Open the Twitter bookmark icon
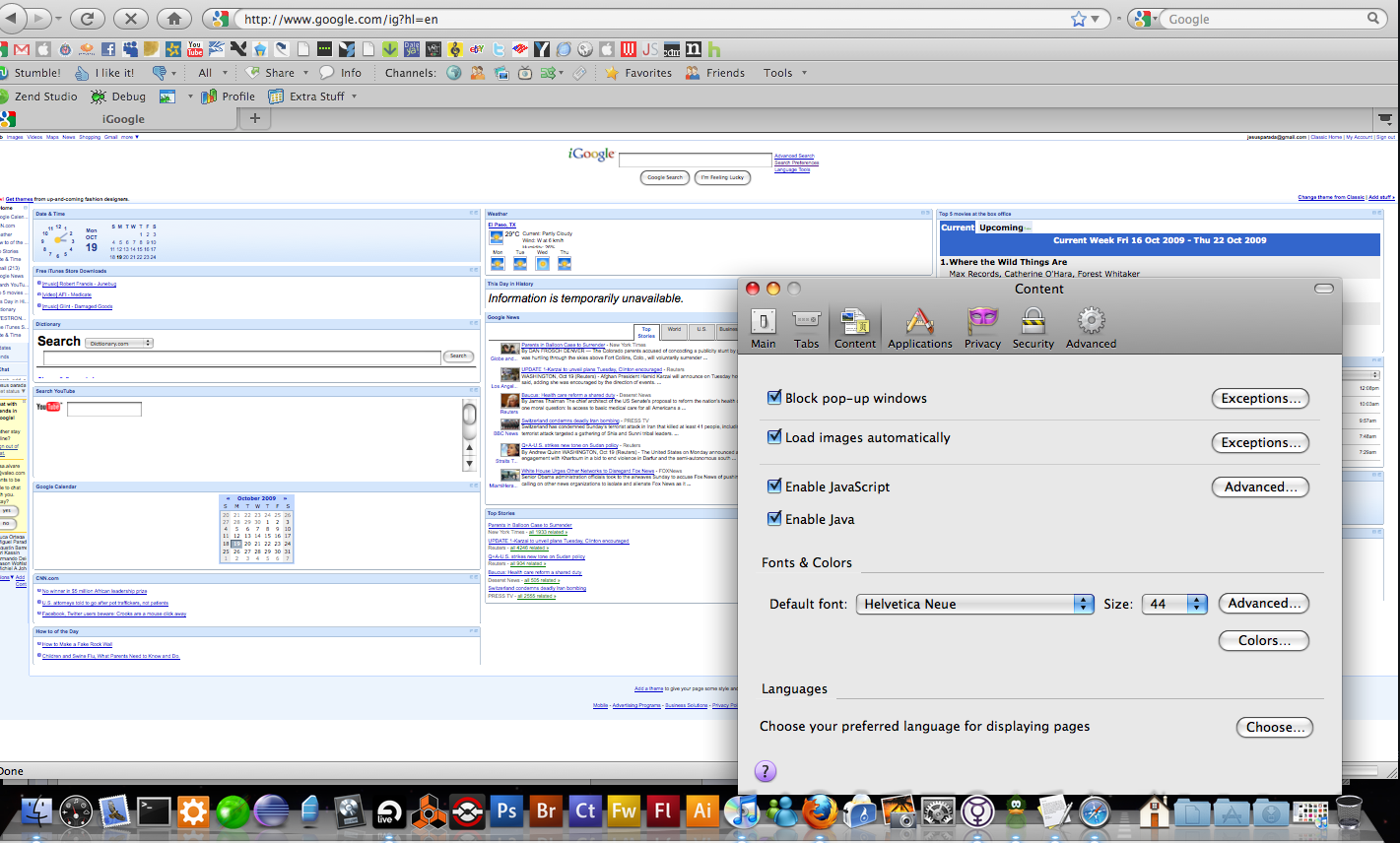Screen dimensions: 1400x843 click(x=499, y=48)
